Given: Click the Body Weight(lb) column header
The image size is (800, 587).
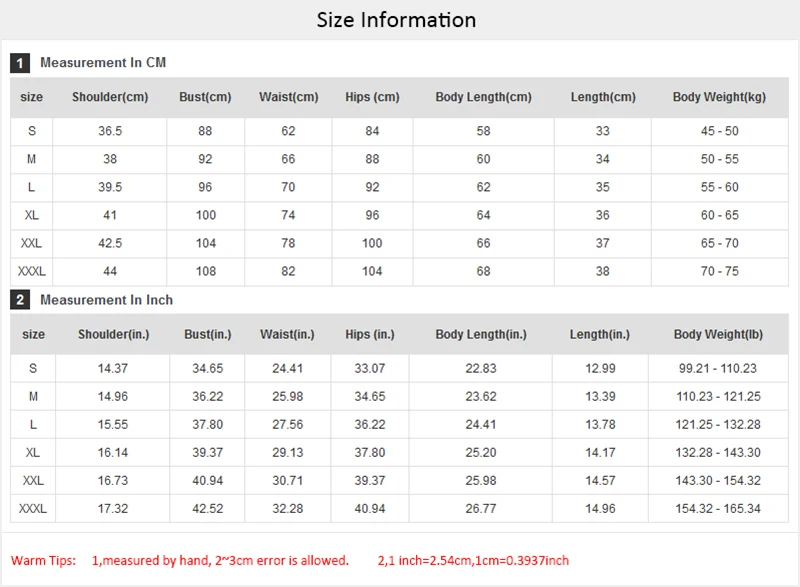Looking at the screenshot, I should click(x=718, y=335).
